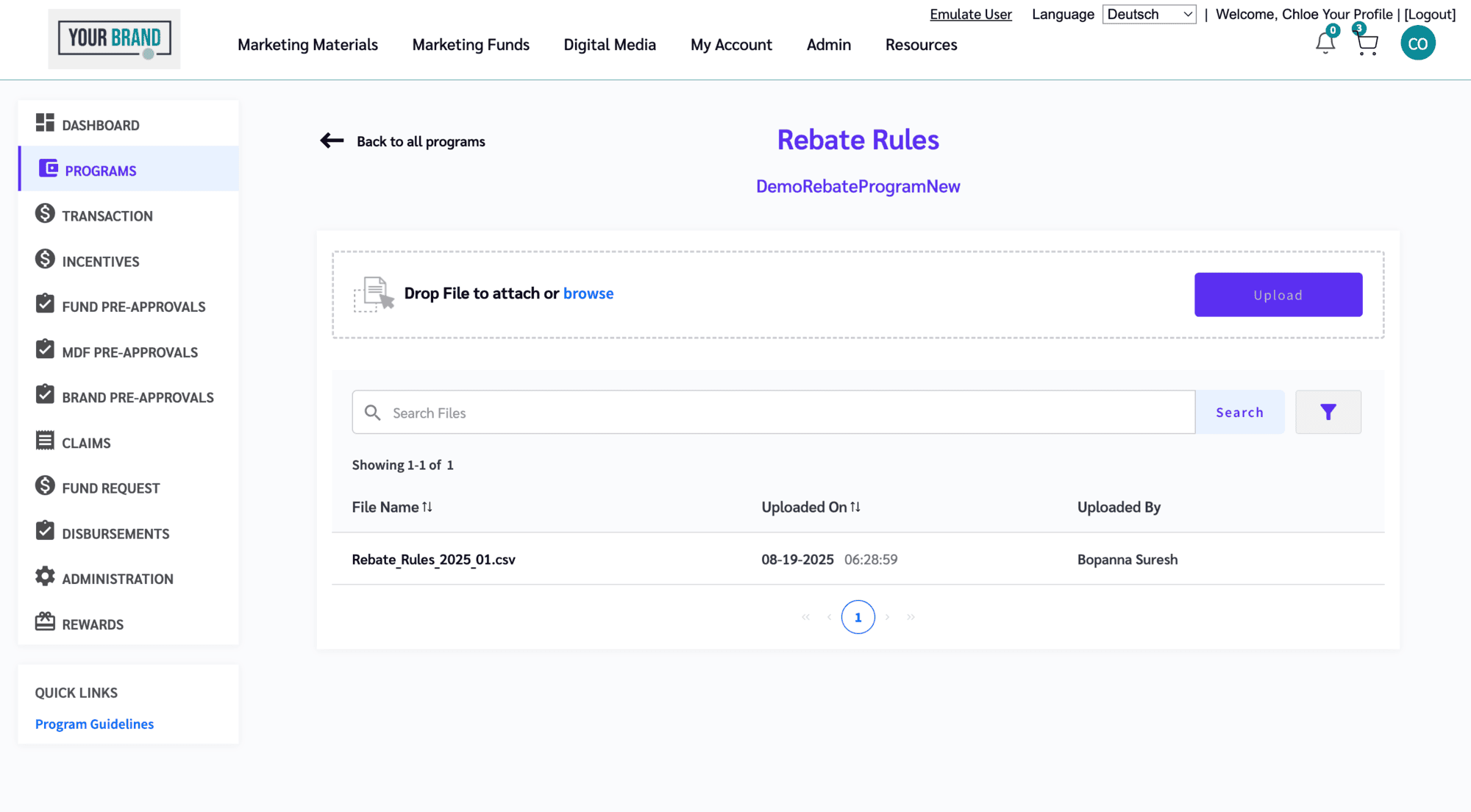This screenshot has width=1471, height=812.
Task: Open the Language Deutsch dropdown
Action: click(1149, 15)
